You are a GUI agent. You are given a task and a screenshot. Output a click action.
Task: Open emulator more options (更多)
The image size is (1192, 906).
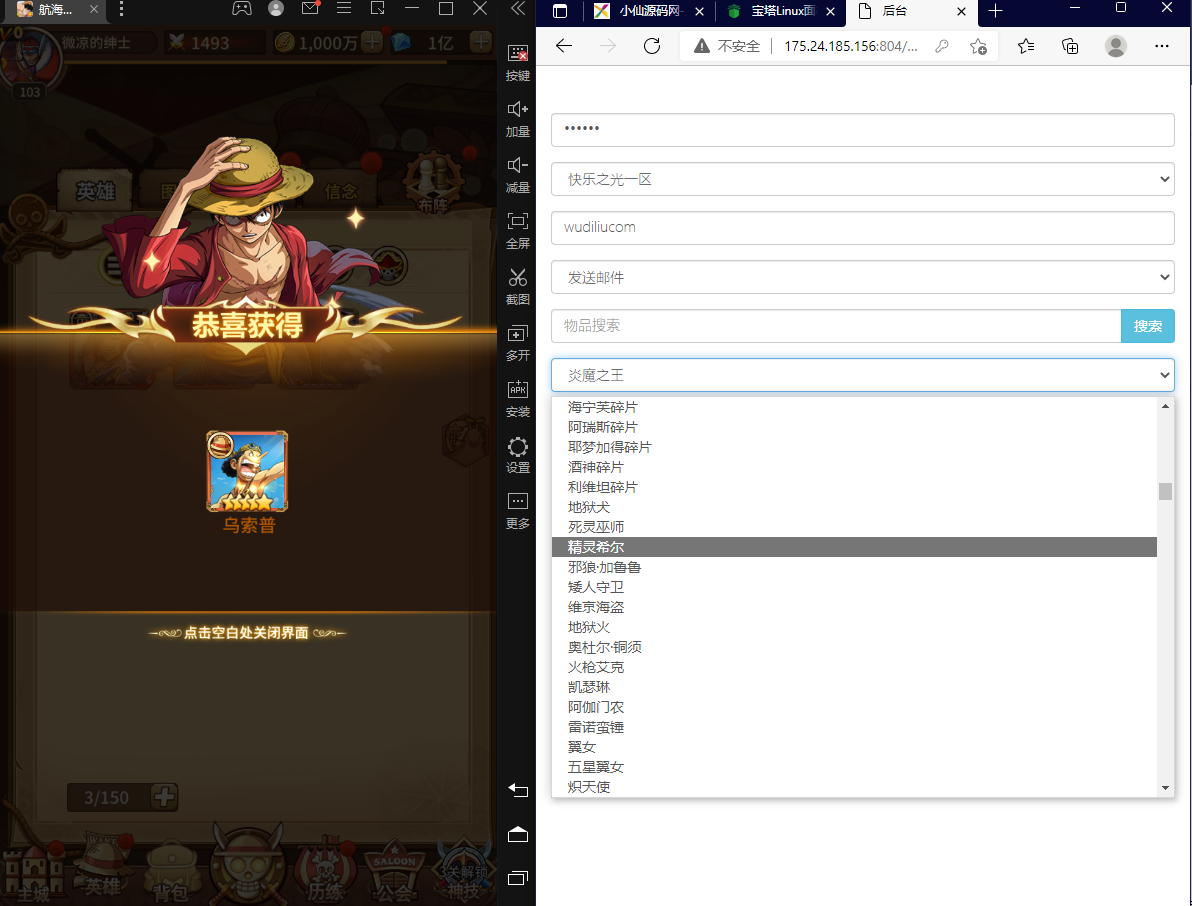point(518,512)
